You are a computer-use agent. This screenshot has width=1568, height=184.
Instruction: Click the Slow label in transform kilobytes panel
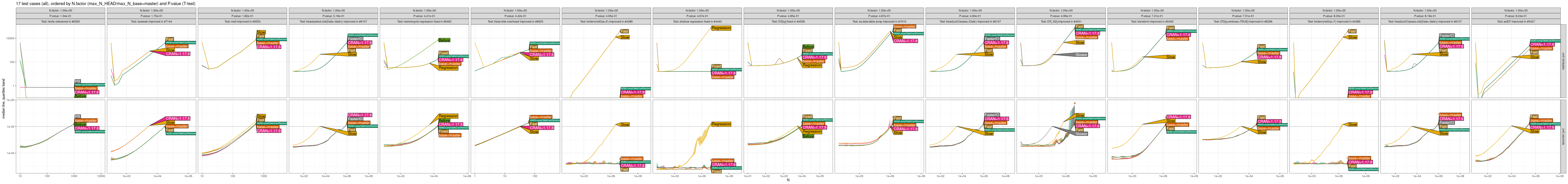[1170, 57]
